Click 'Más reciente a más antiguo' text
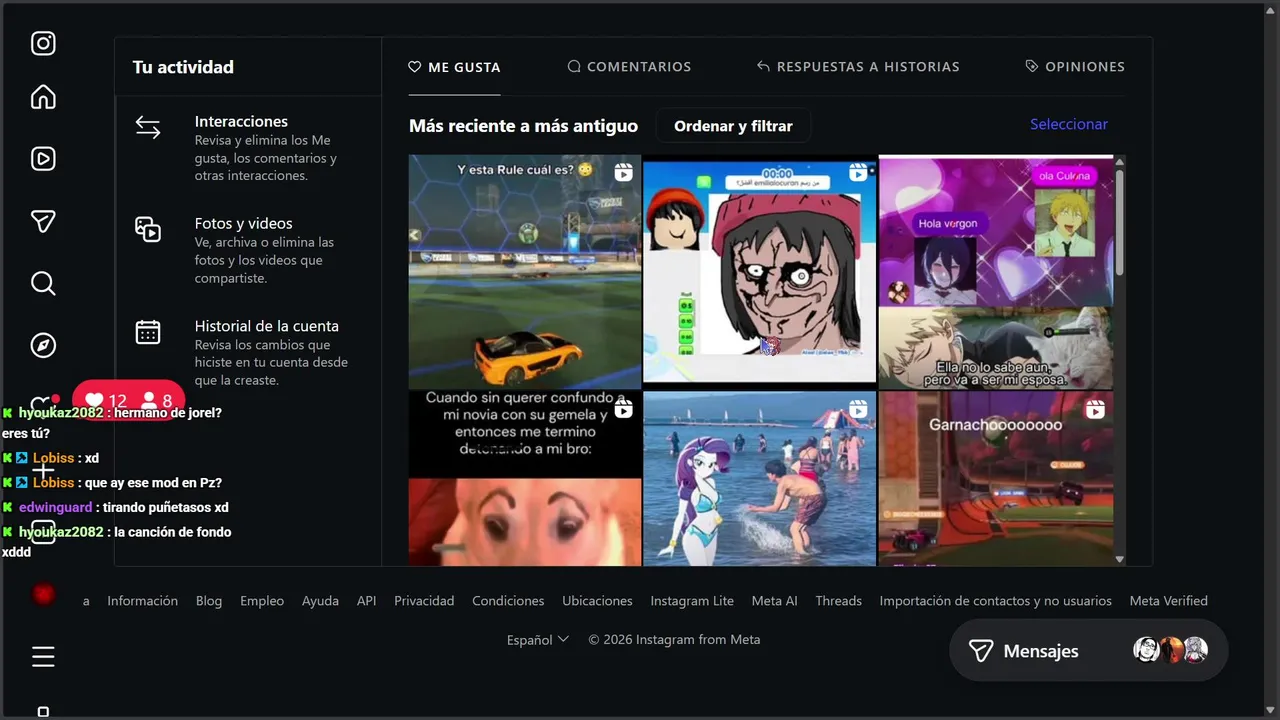Screen dimensions: 1280x720 [x=523, y=126]
